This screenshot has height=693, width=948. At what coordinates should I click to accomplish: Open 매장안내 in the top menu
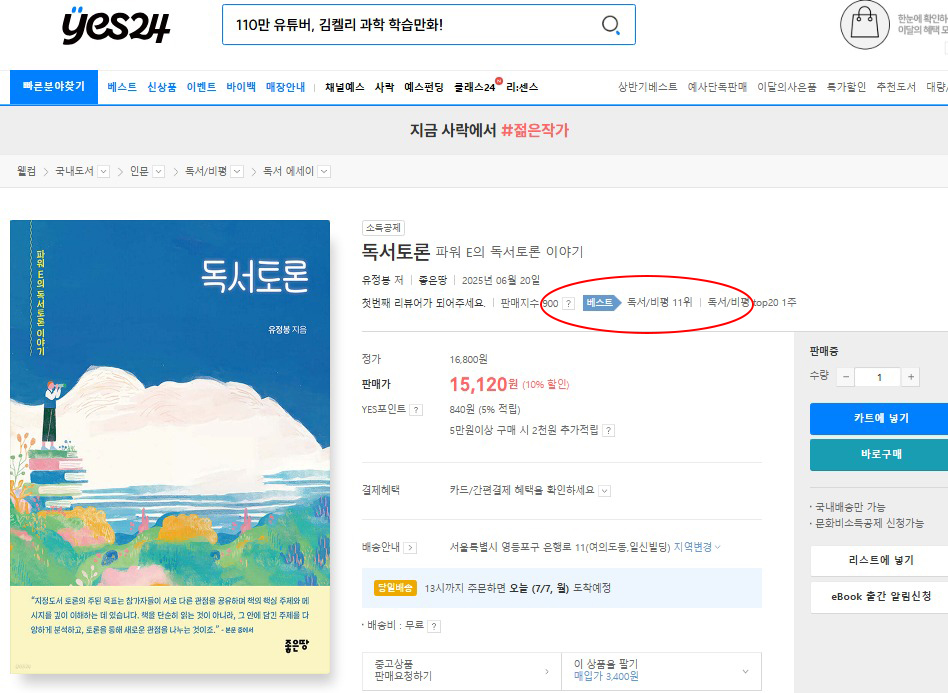click(x=285, y=87)
